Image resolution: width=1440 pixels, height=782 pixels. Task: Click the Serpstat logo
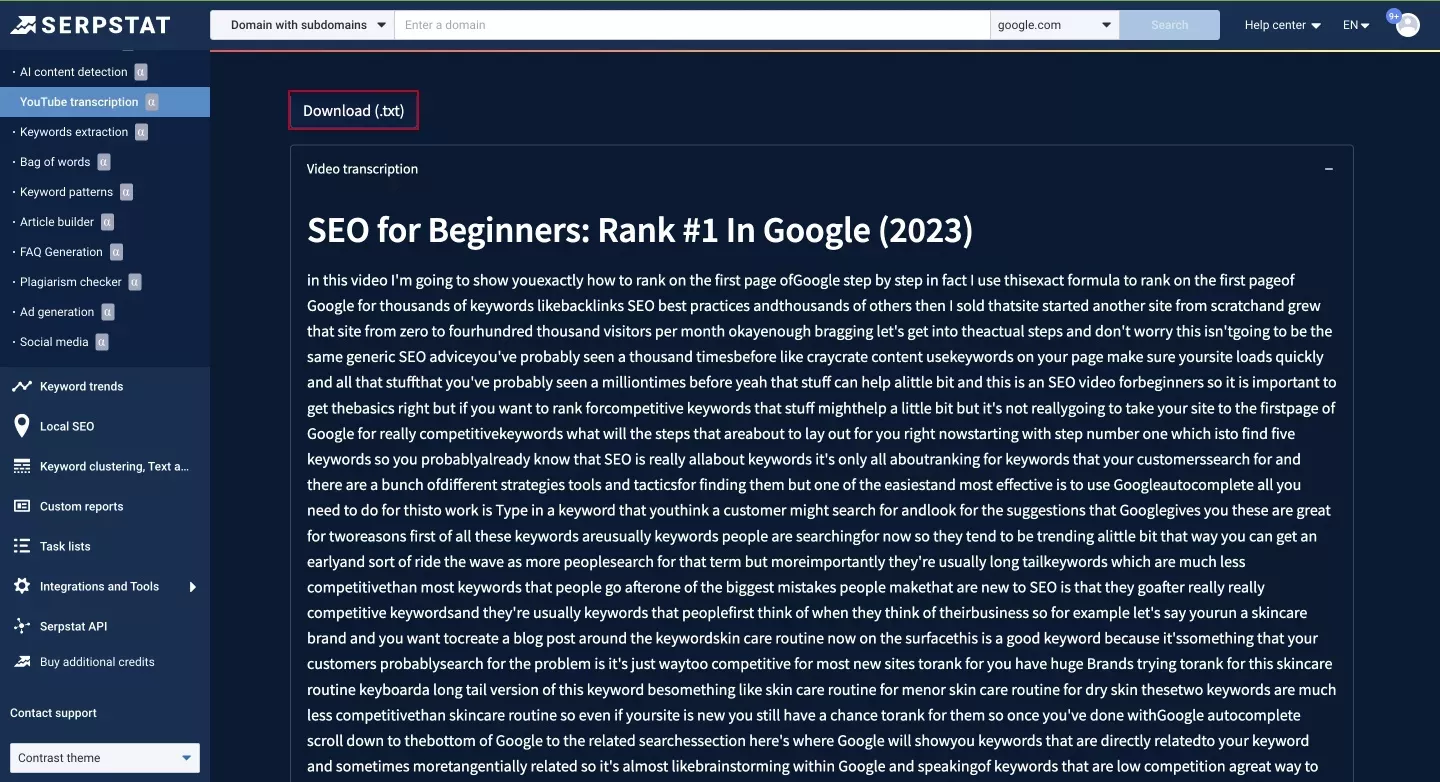click(90, 25)
